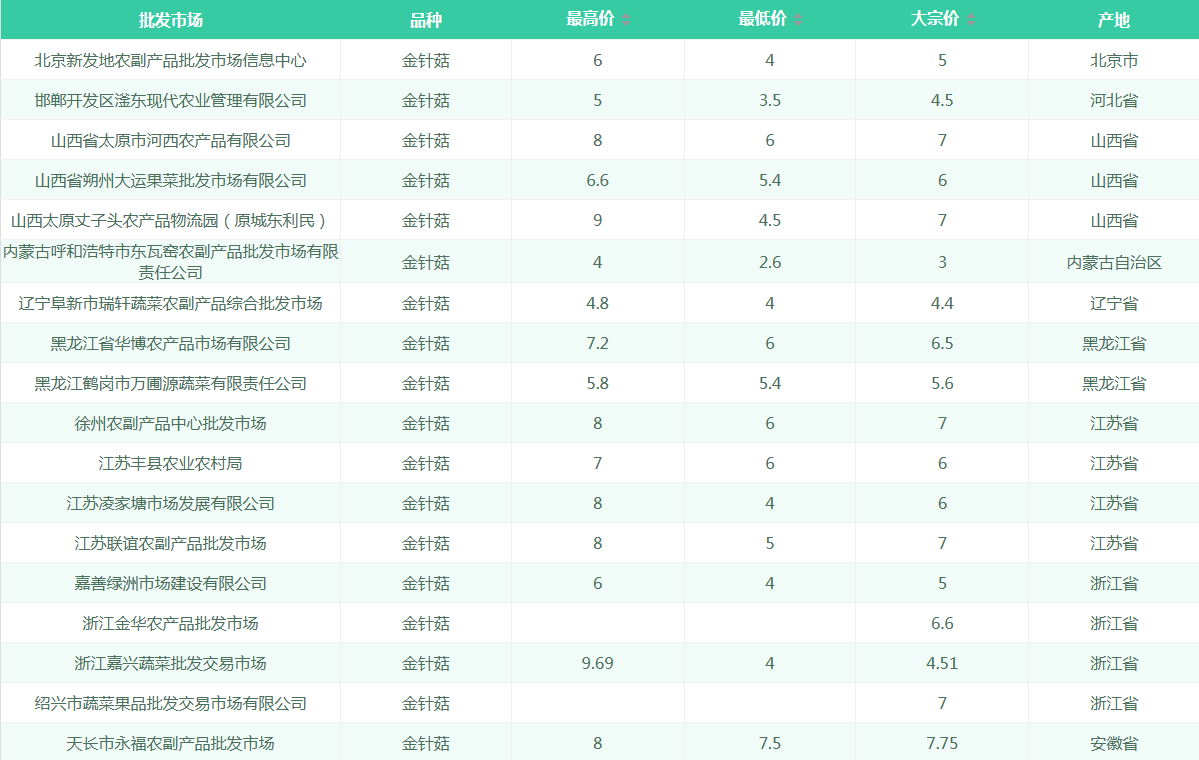Click 安徽省 origin cell
The height and width of the screenshot is (760, 1199).
click(x=1113, y=743)
